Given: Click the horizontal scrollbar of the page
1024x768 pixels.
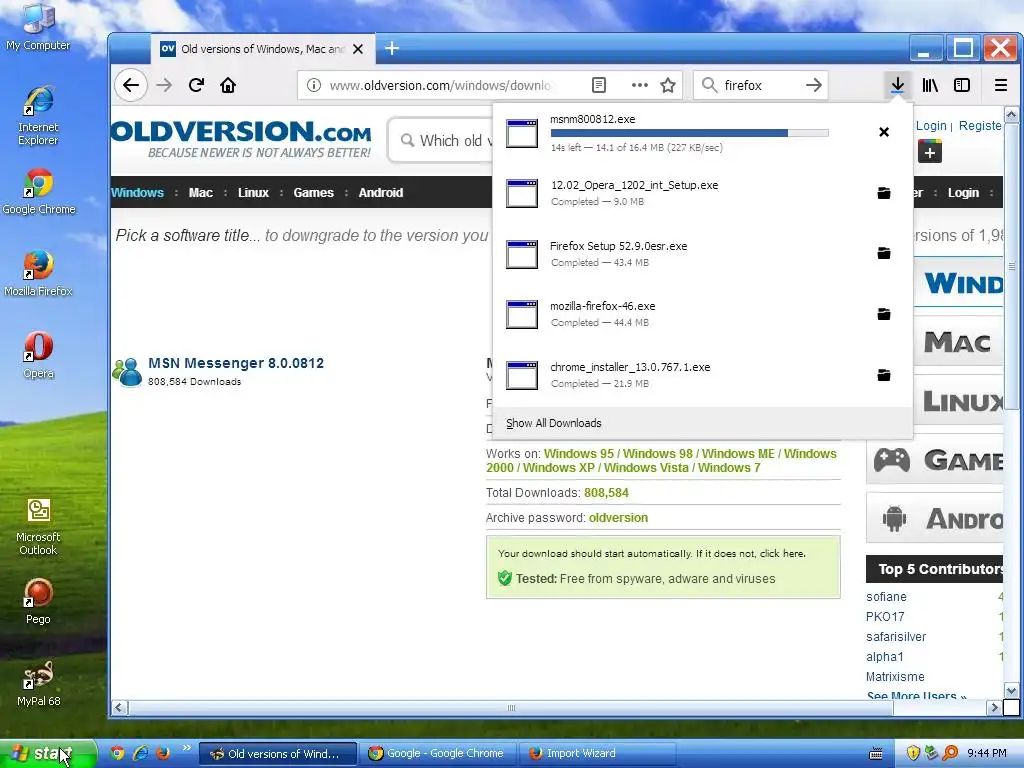Looking at the screenshot, I should pyautogui.click(x=511, y=707).
